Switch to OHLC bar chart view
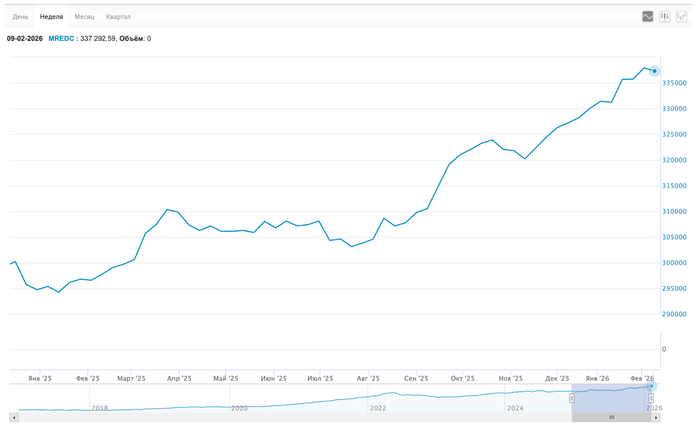 682,17
